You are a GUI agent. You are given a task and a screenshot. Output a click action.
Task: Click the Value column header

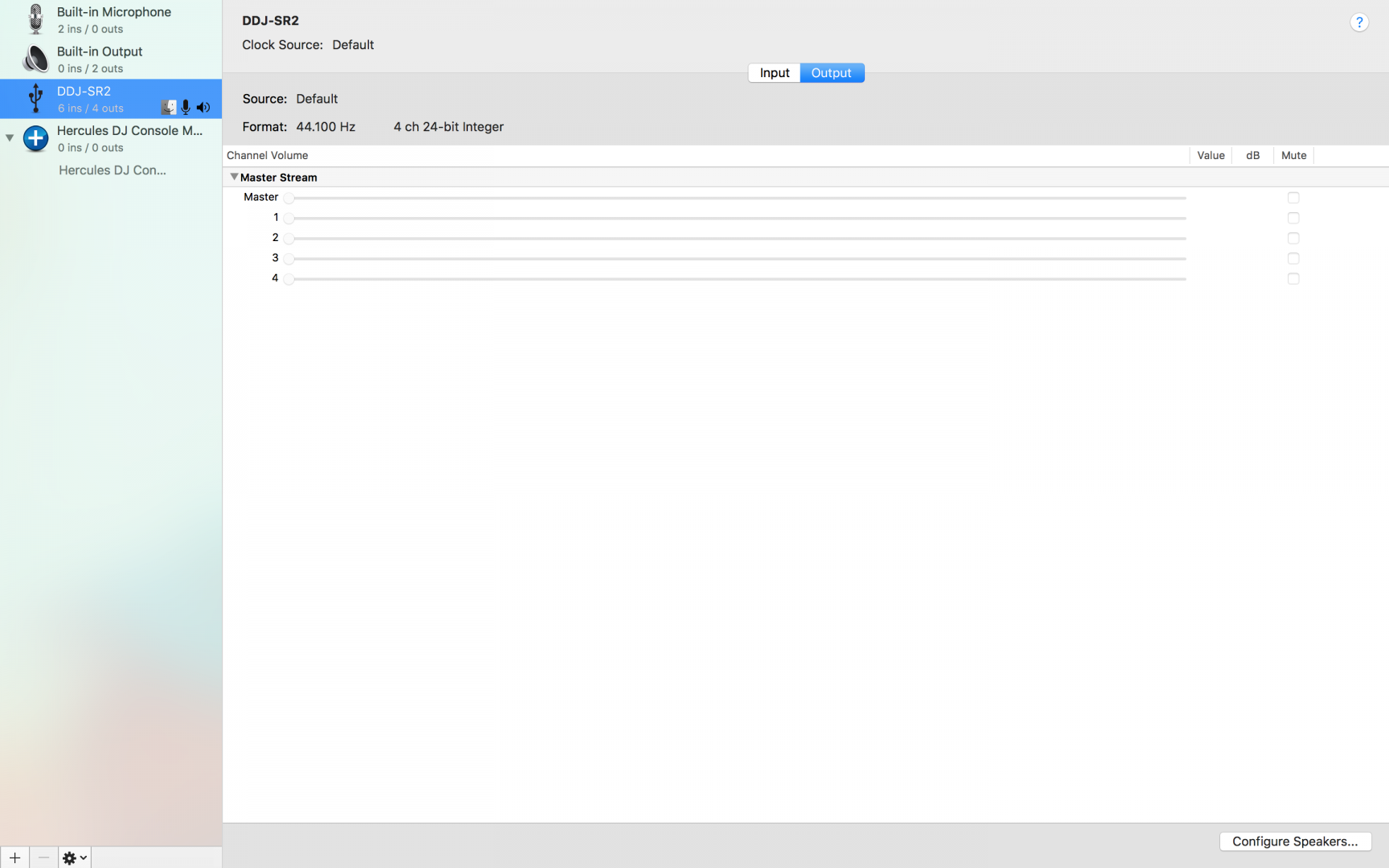tap(1211, 155)
